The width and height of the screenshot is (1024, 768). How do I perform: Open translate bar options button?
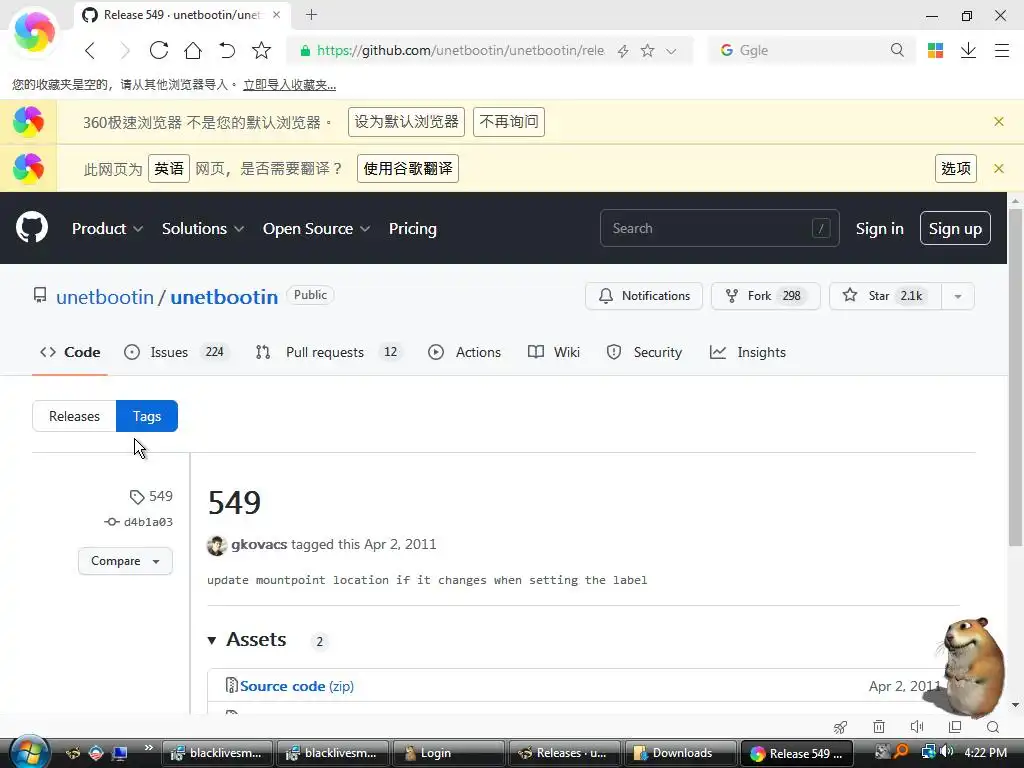955,168
